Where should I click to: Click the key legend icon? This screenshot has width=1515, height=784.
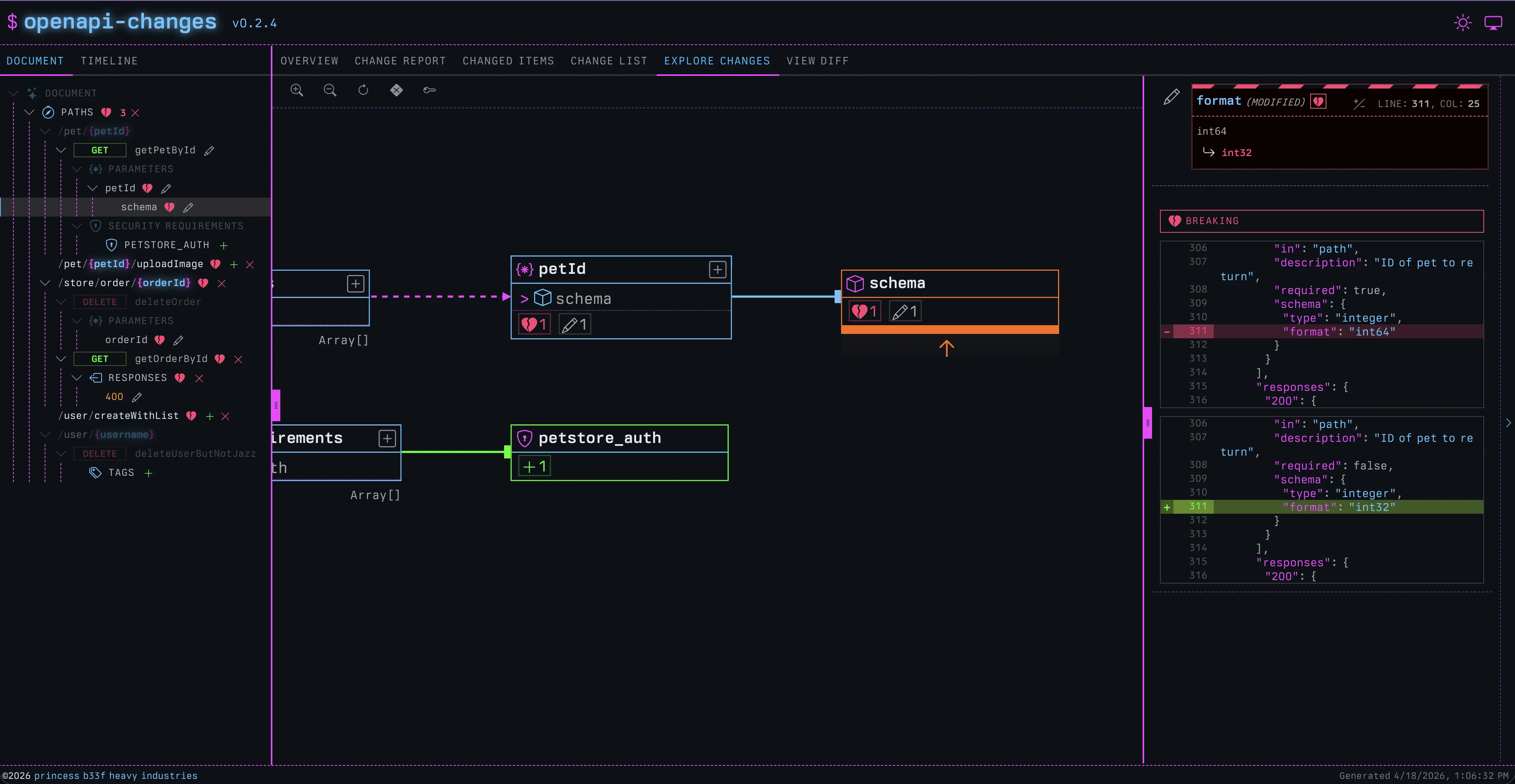[429, 90]
